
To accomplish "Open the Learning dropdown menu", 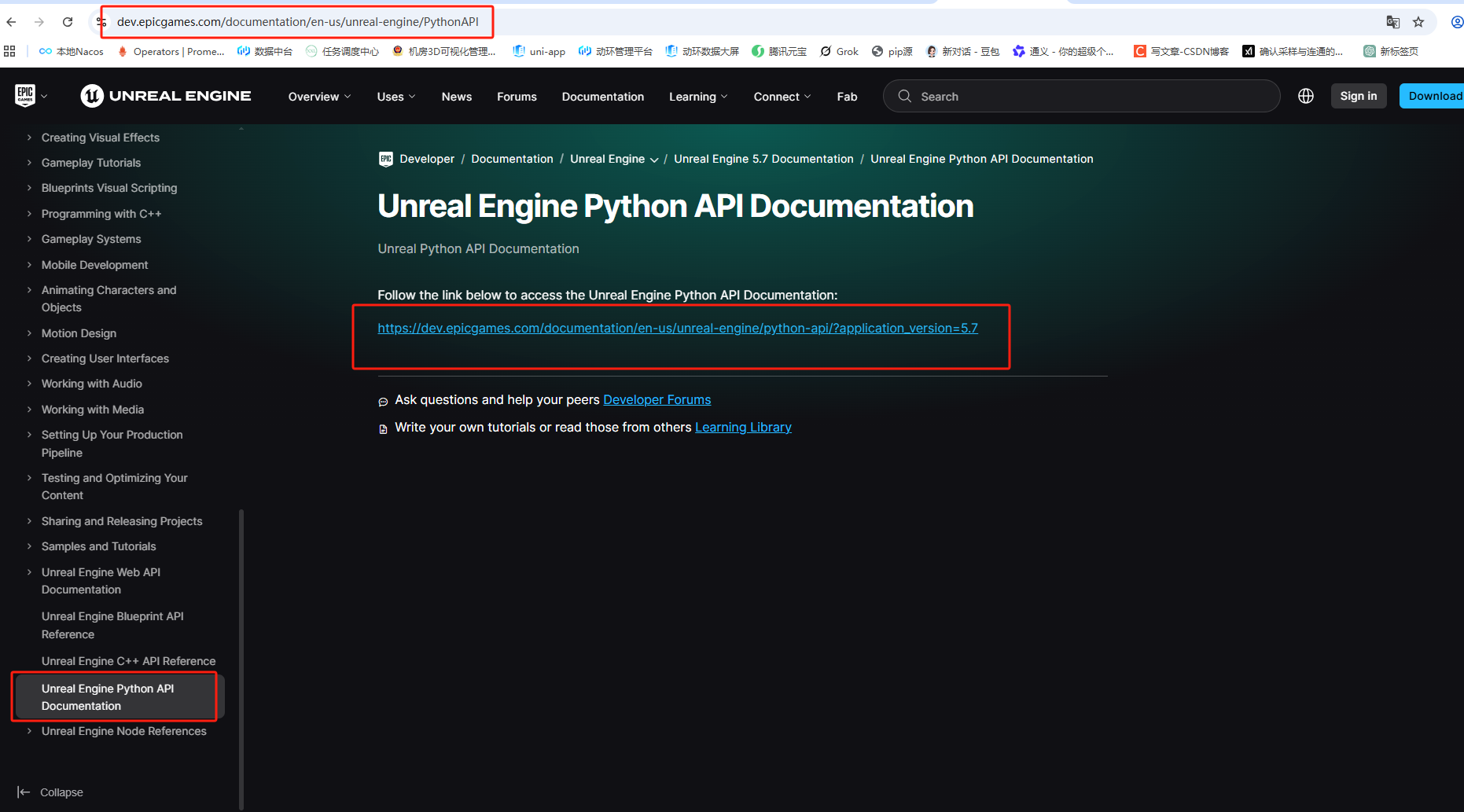I will [x=698, y=97].
